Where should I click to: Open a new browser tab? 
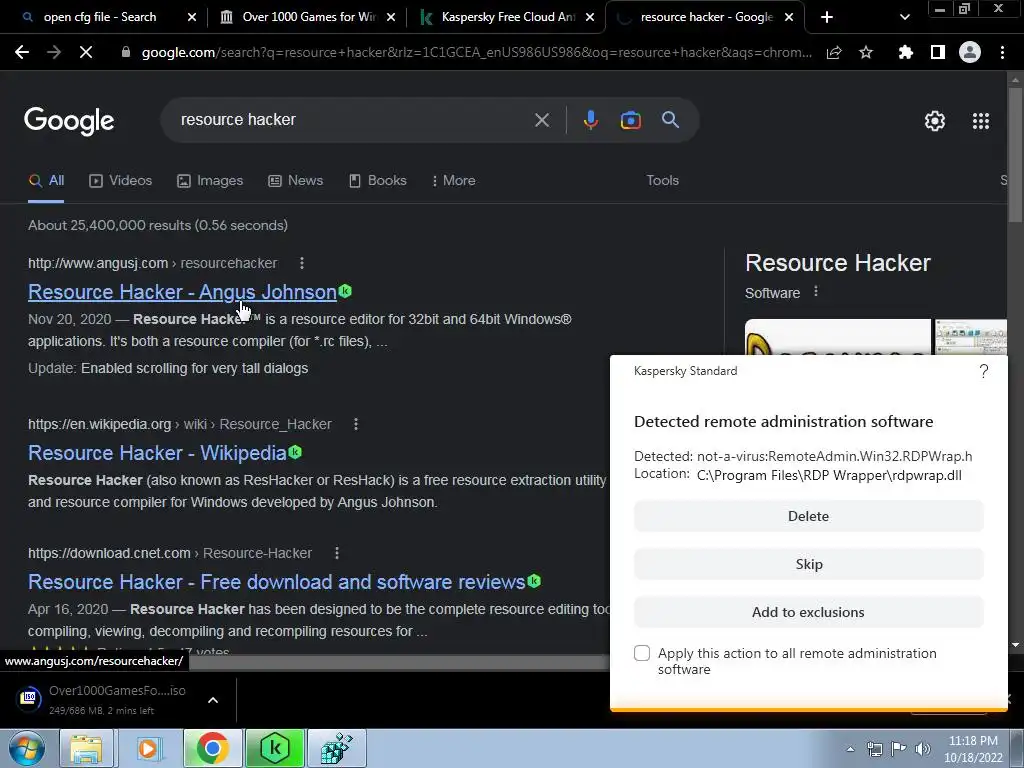[827, 17]
